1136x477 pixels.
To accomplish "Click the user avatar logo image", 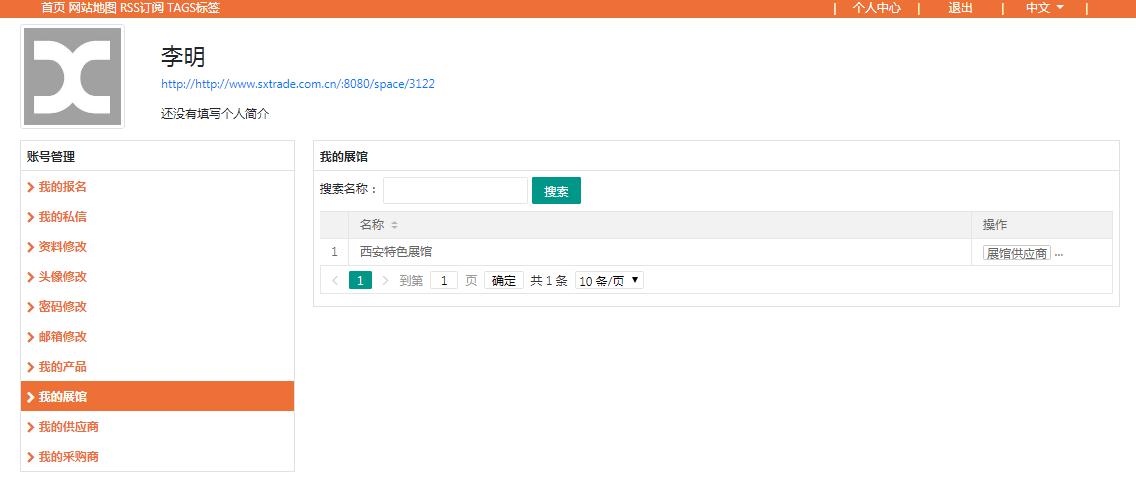I will [x=72, y=77].
